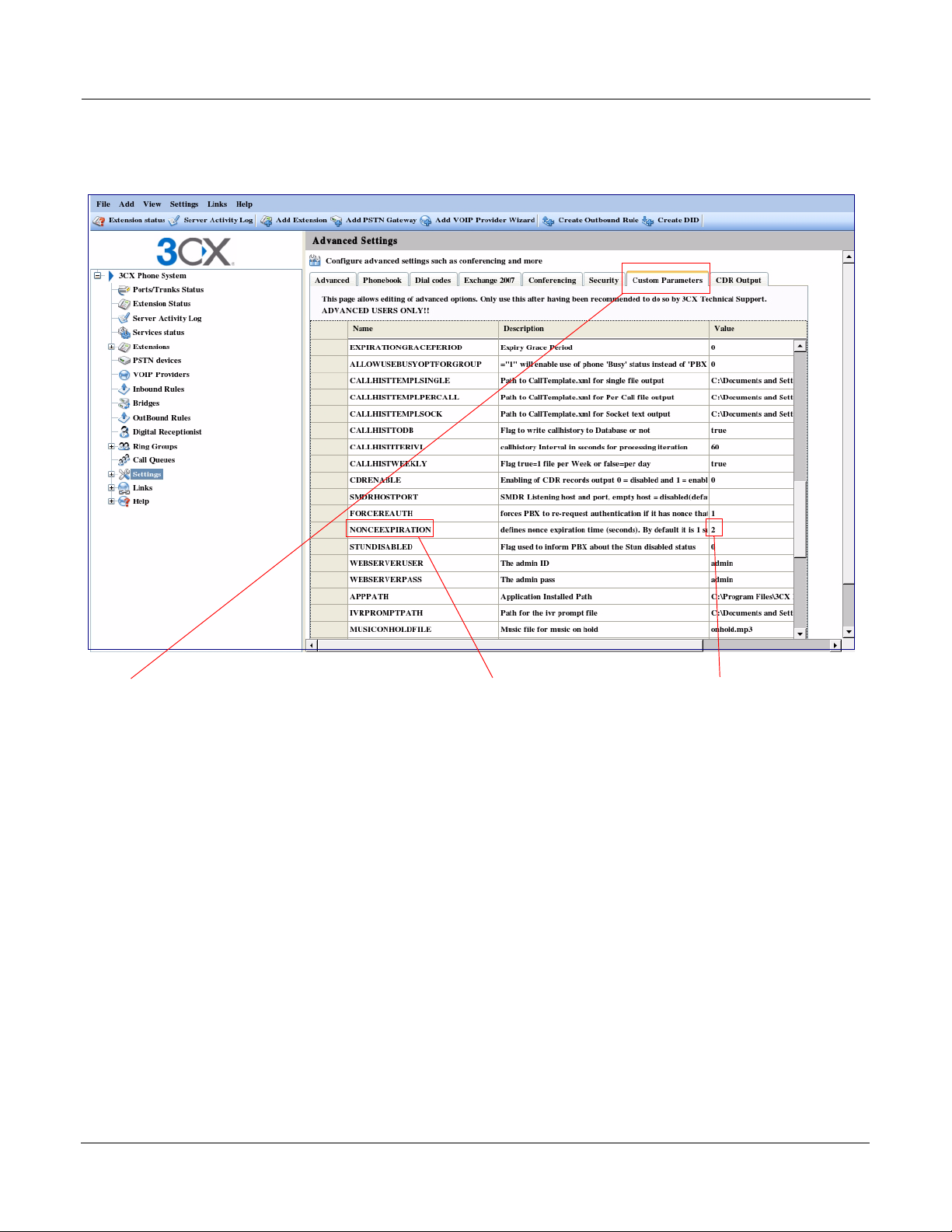Select the Settings wrench icon in the tree
Image resolution: width=952 pixels, height=1232 pixels.
(124, 474)
